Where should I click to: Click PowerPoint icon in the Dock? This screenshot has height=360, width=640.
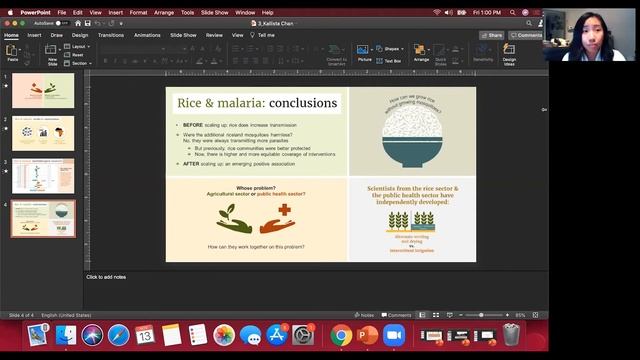click(367, 336)
